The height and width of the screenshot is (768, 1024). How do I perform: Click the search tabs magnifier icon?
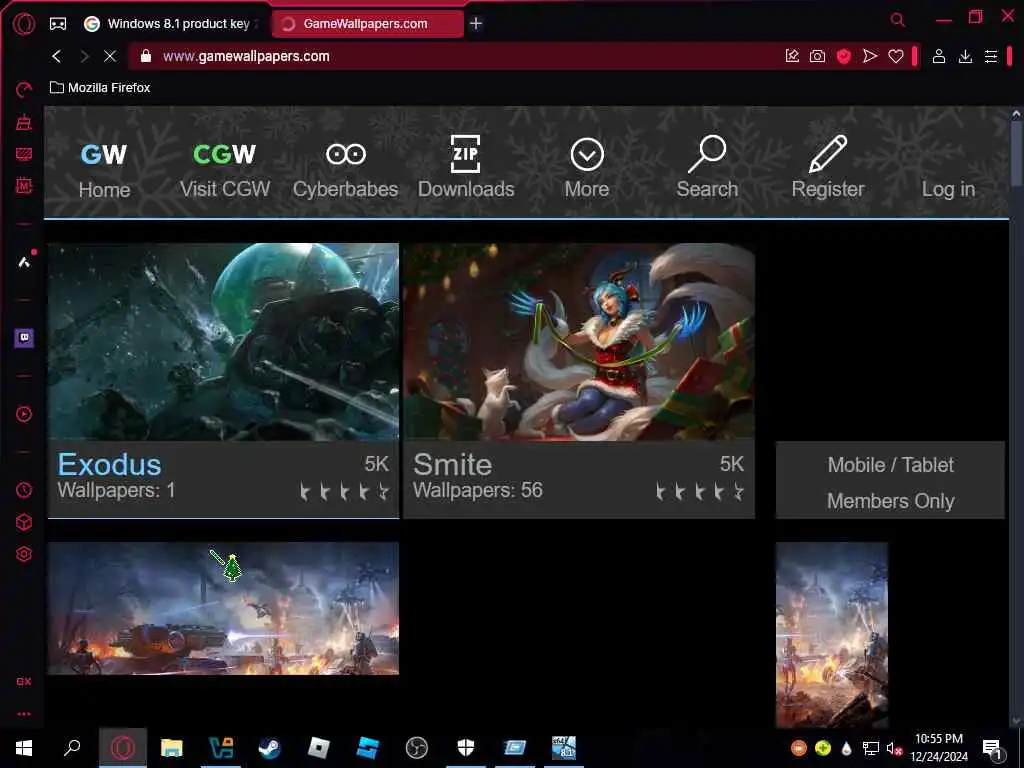pyautogui.click(x=898, y=20)
